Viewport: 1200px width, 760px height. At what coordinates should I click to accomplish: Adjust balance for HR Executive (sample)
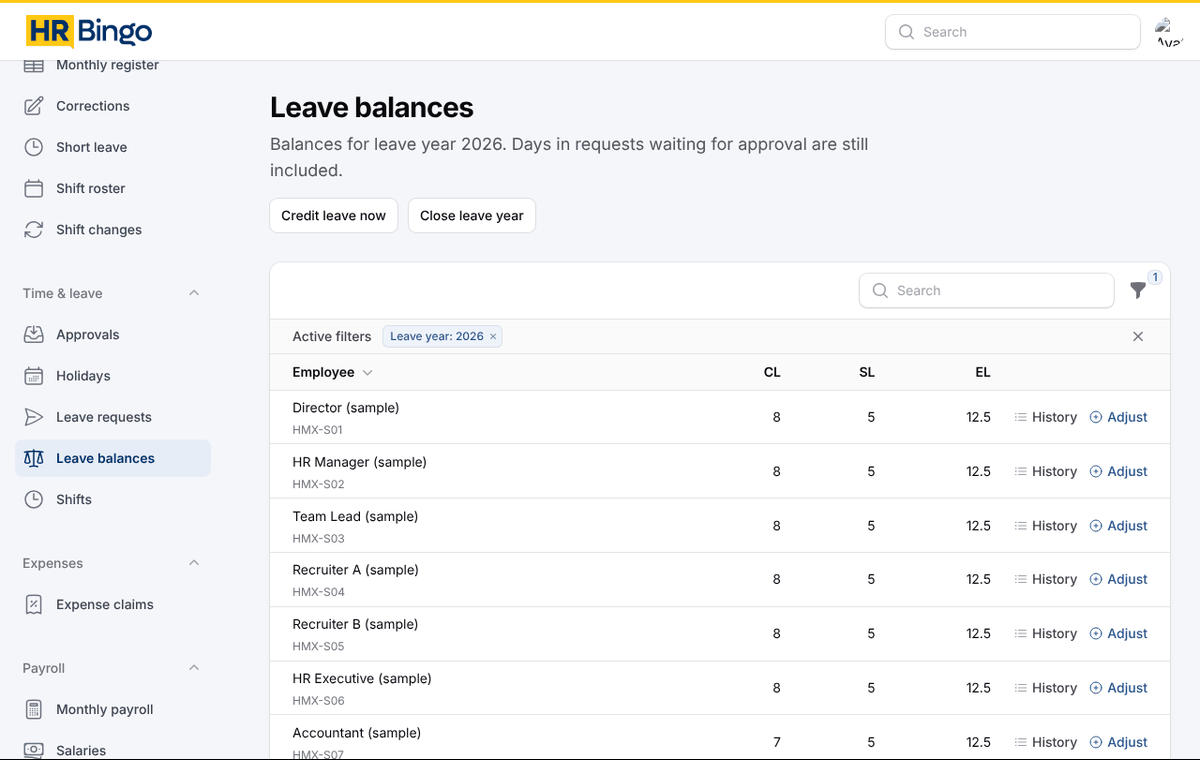[1118, 688]
